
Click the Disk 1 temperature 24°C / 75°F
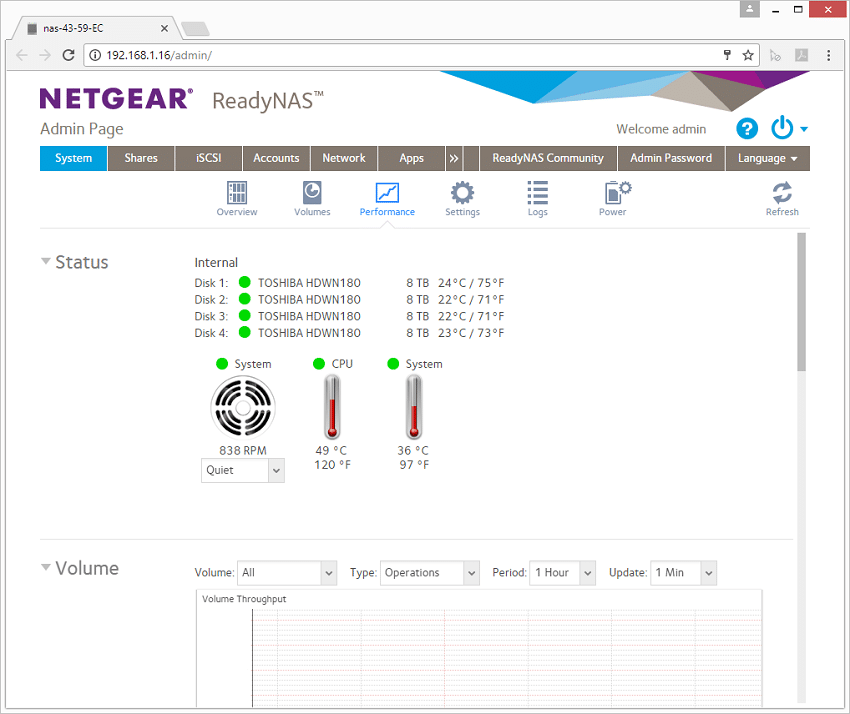click(x=471, y=283)
